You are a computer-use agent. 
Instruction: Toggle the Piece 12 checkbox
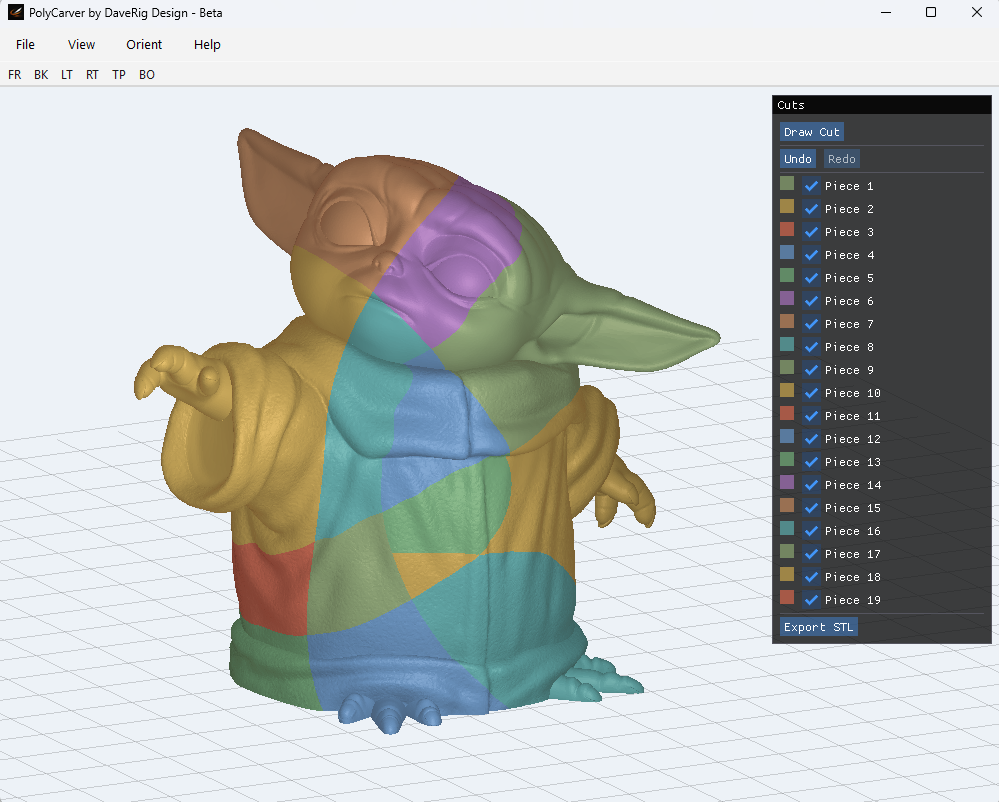(811, 439)
